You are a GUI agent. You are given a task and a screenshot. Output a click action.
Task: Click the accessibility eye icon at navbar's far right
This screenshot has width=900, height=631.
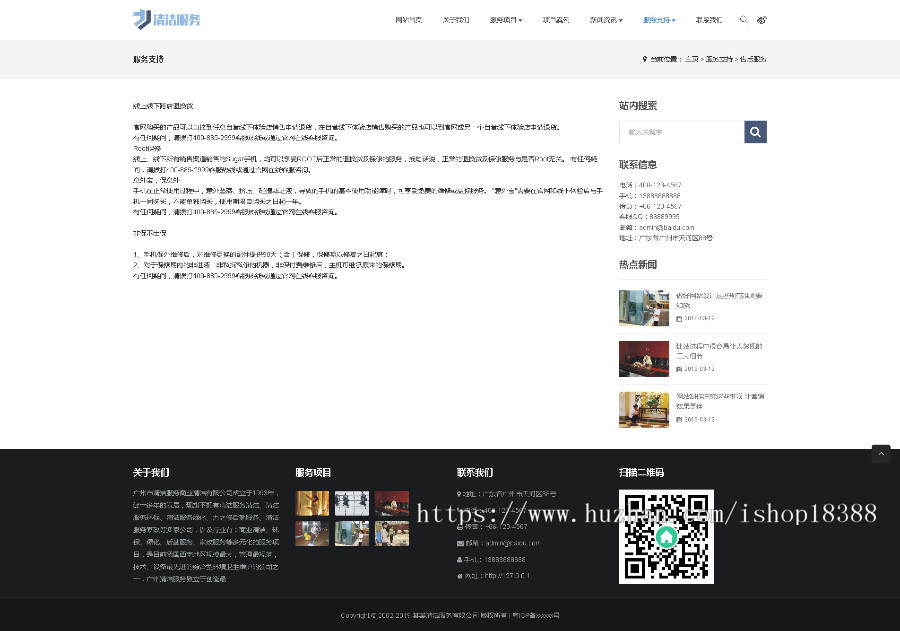pyautogui.click(x=762, y=19)
